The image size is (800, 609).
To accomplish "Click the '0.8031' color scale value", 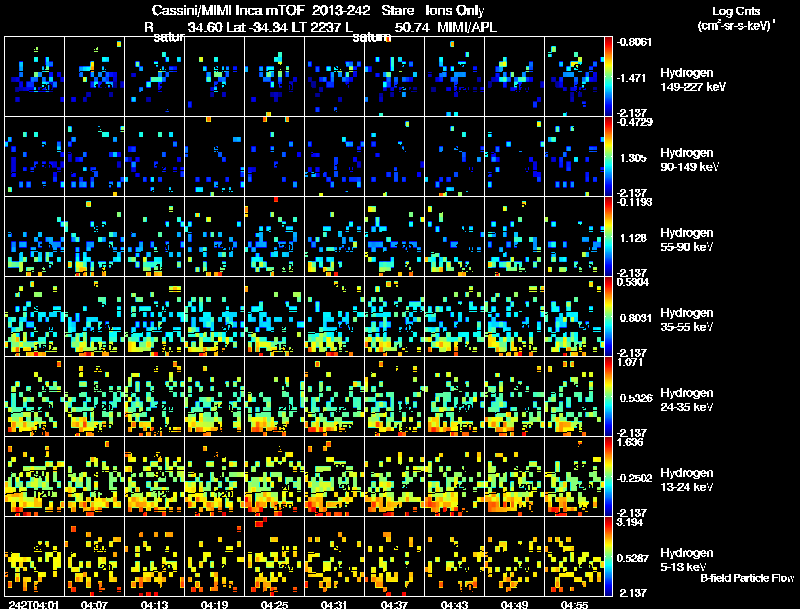I will (636, 318).
